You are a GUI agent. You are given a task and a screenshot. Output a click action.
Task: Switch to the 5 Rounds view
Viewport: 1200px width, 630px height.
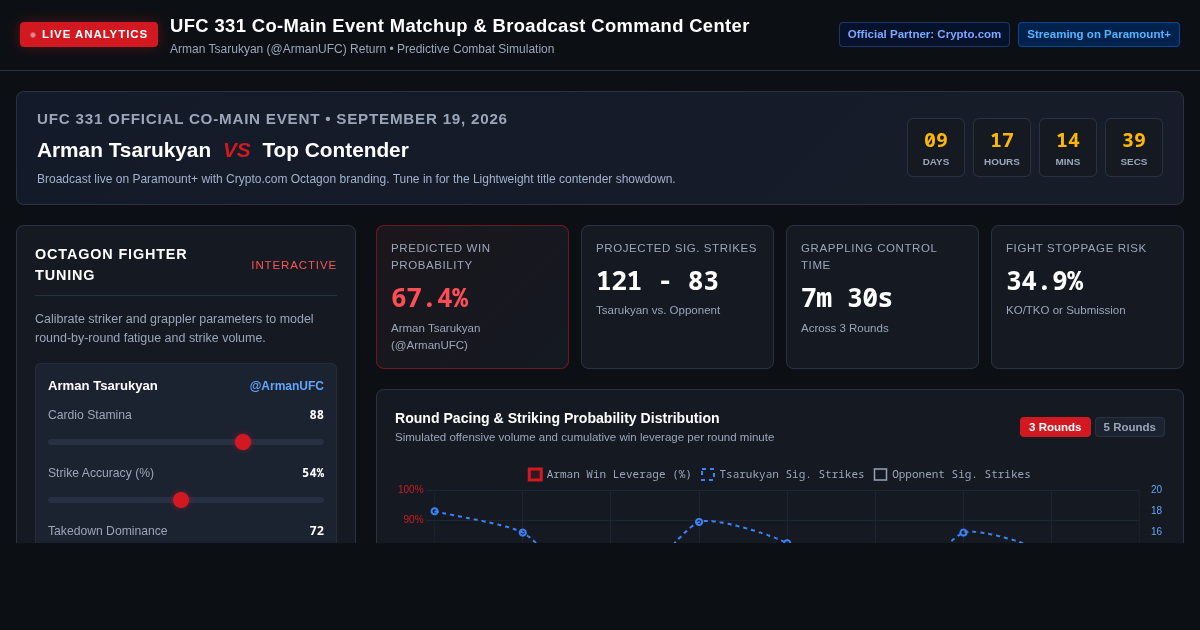pos(1129,427)
